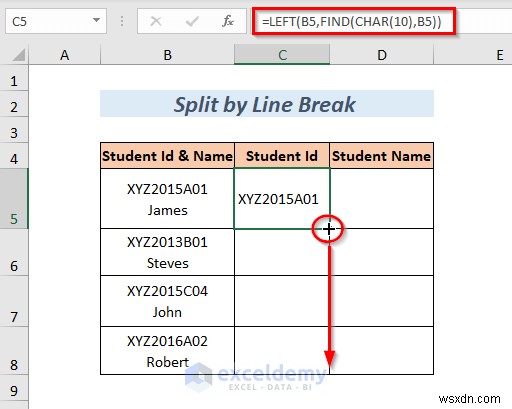Select empty Student Name cell beside John
This screenshot has height=409, width=512.
click(382, 301)
